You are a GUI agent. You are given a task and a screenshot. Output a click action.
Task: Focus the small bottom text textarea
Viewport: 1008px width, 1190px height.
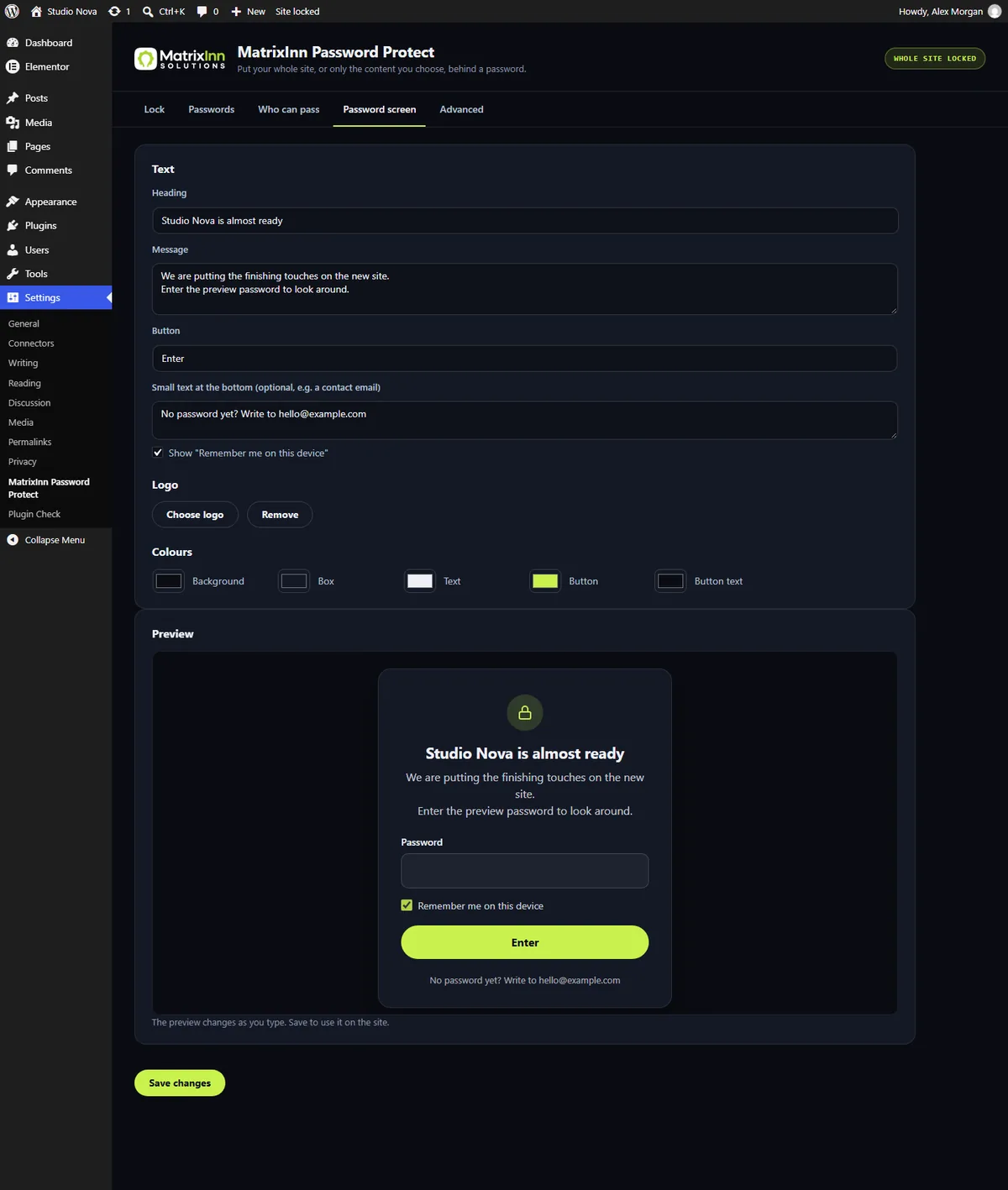pos(525,420)
